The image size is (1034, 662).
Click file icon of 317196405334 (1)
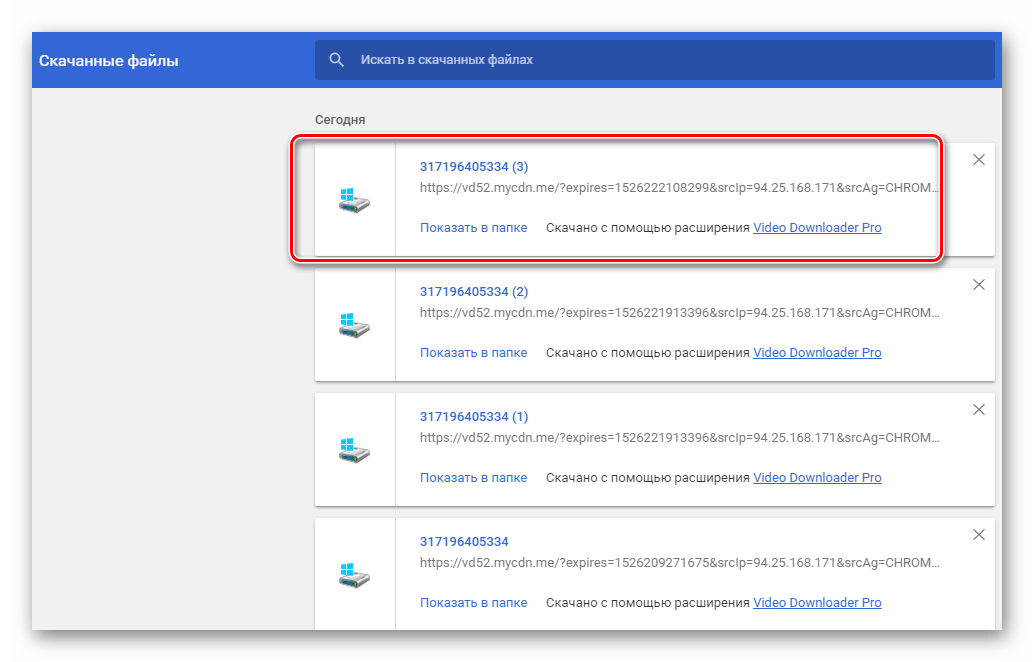click(355, 450)
